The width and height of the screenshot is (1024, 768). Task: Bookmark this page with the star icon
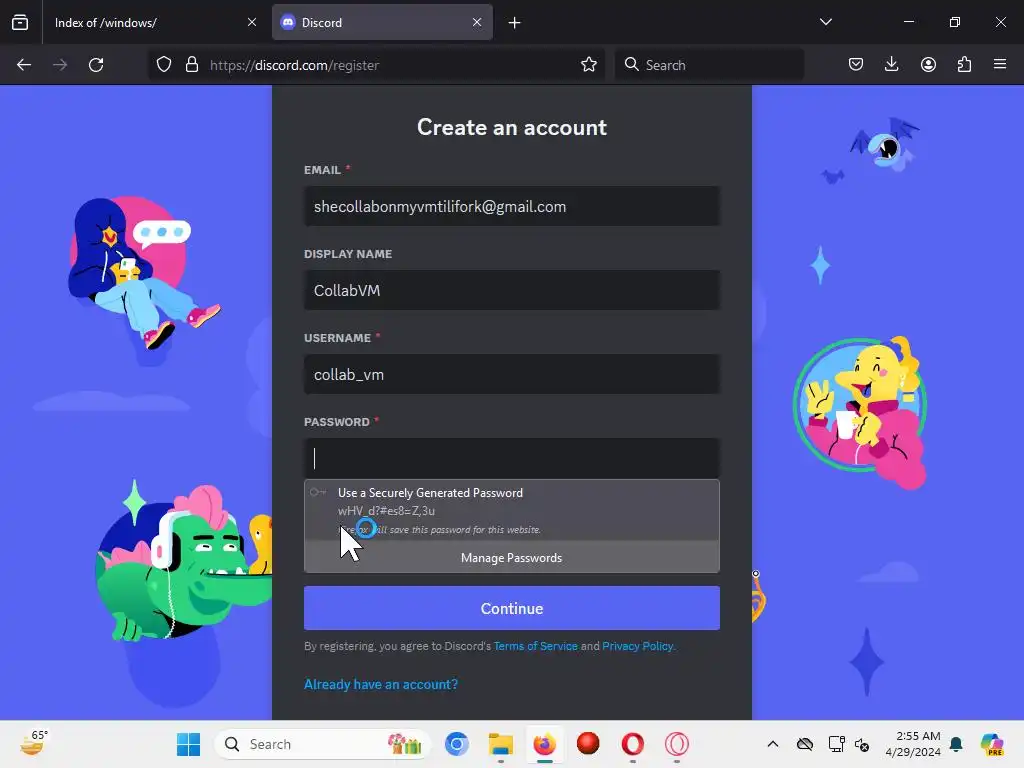click(x=589, y=65)
